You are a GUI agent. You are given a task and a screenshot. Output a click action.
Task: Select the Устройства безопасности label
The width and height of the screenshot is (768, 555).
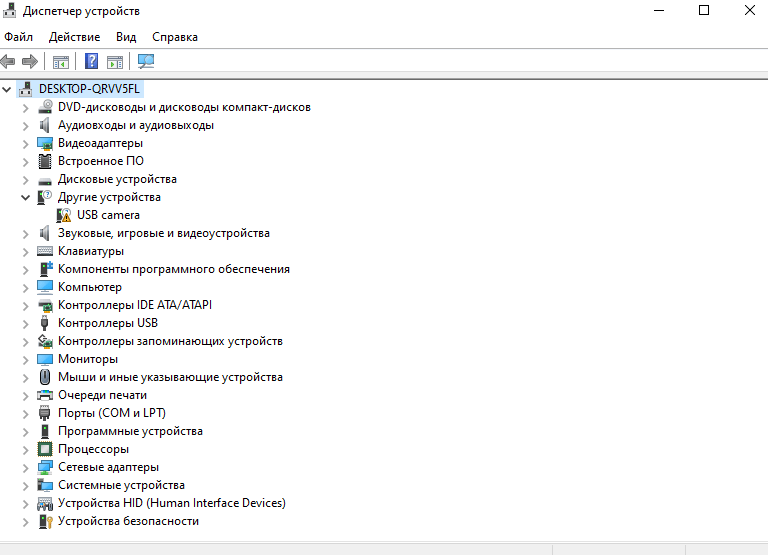pos(128,521)
